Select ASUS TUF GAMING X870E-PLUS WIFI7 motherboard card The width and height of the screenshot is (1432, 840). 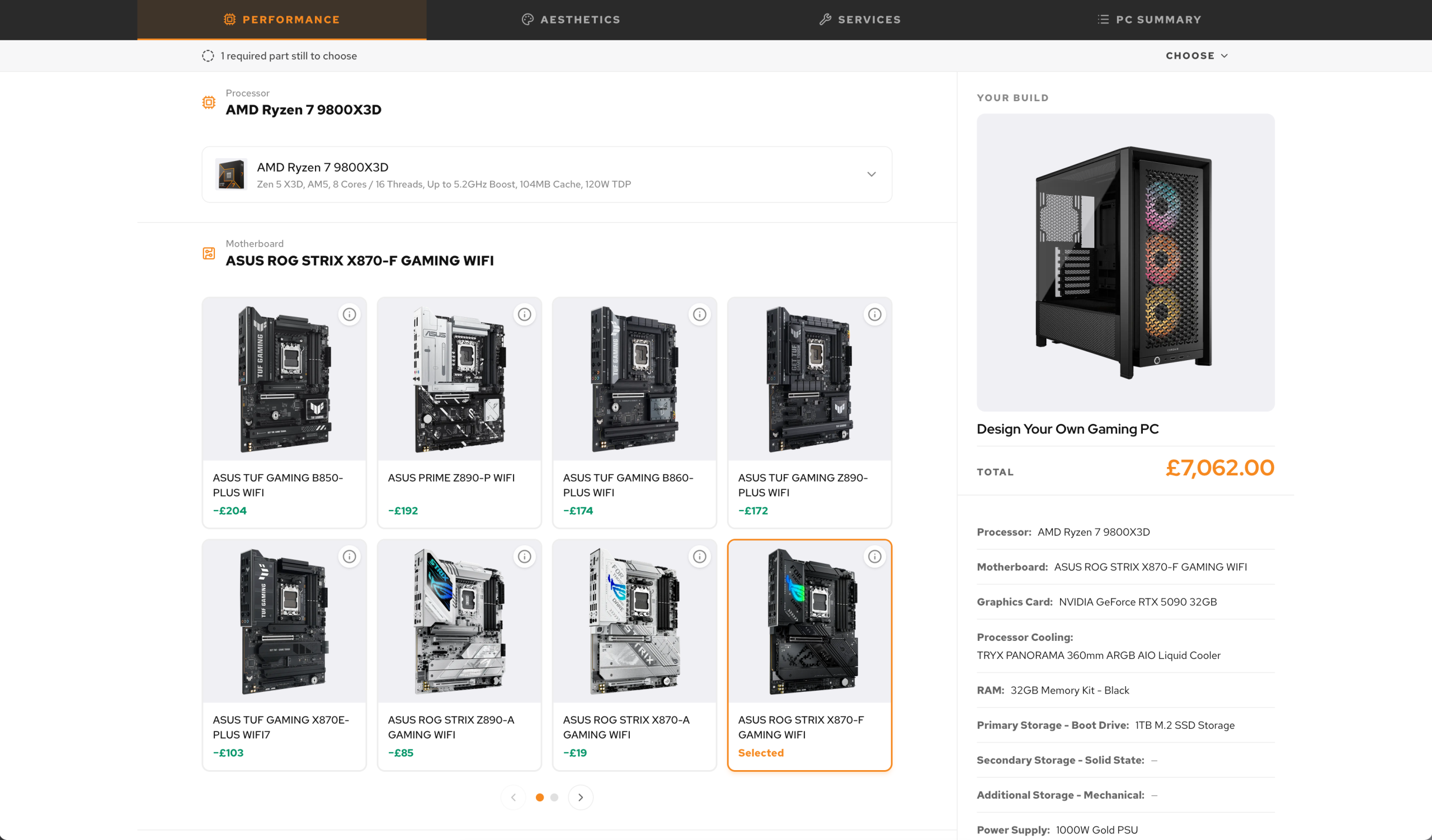(284, 655)
